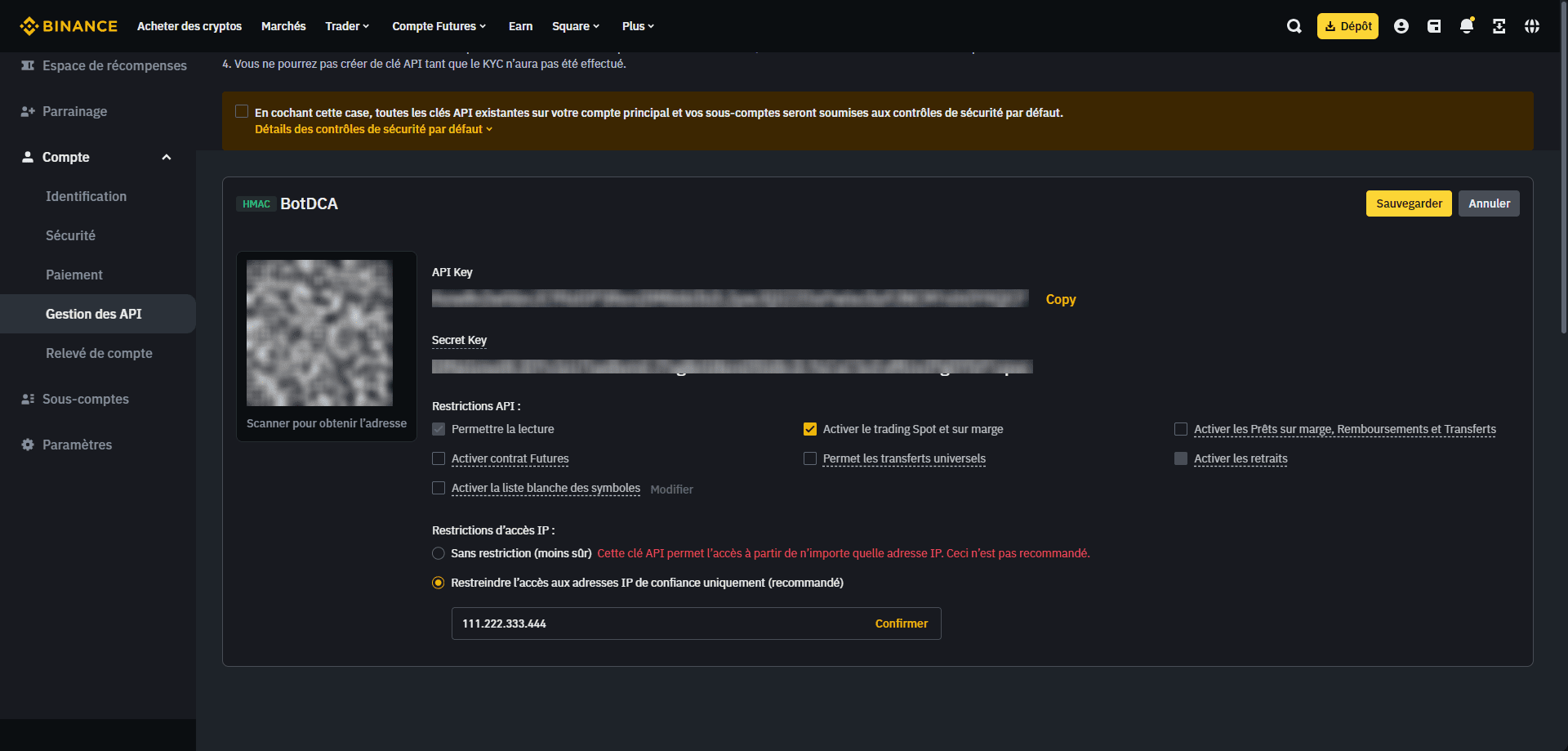Select the Sans restriction radio button
1568x751 pixels.
pyautogui.click(x=439, y=553)
